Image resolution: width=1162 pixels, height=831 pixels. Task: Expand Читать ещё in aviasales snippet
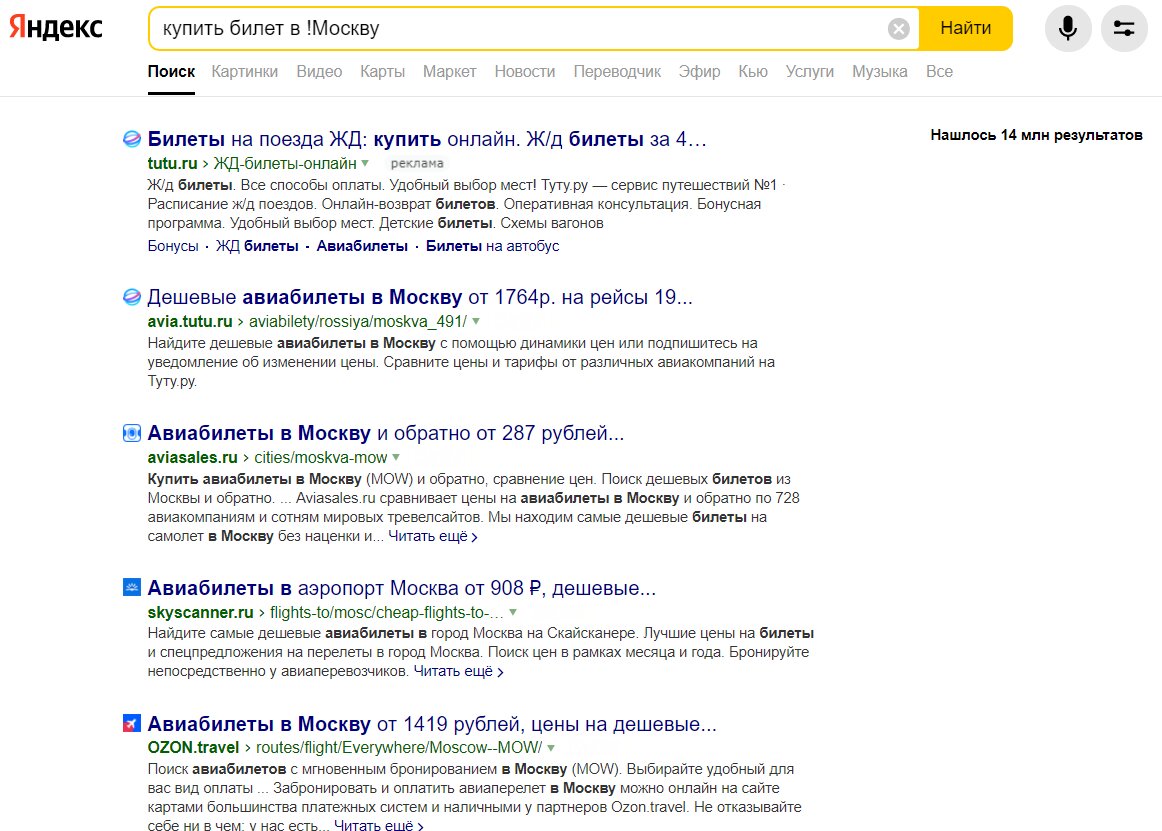click(x=433, y=536)
